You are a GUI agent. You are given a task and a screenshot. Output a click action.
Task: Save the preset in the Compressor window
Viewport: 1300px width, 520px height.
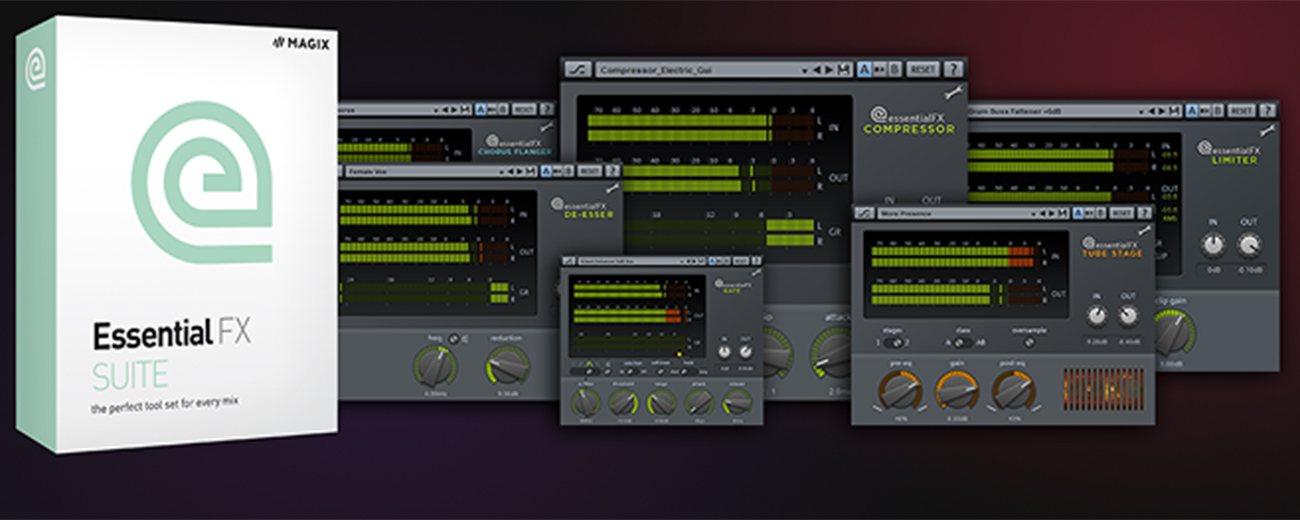843,70
